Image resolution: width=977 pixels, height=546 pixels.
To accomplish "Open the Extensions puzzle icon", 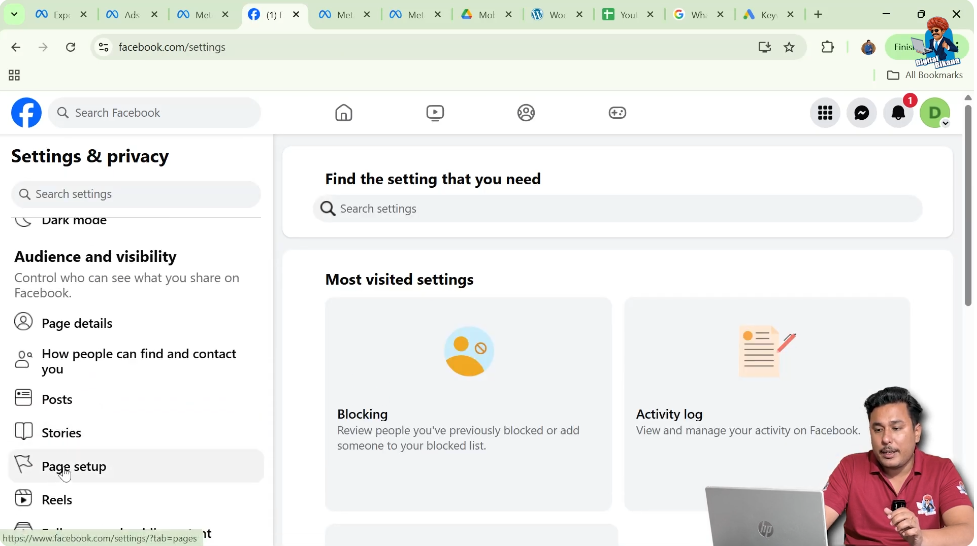I will [827, 47].
